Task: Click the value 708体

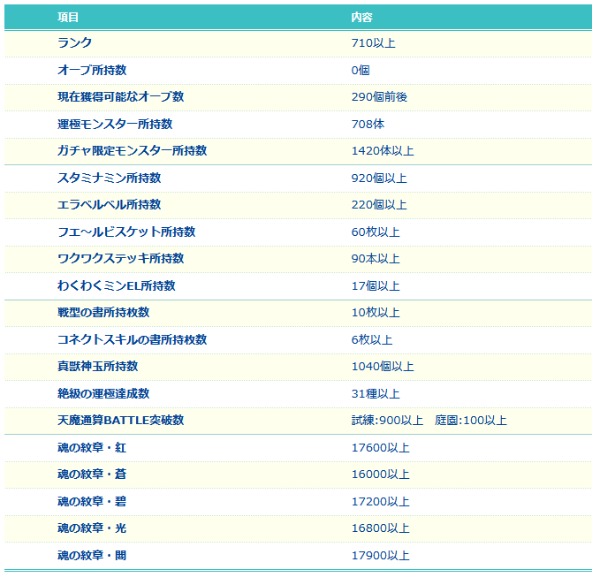Action: point(368,124)
